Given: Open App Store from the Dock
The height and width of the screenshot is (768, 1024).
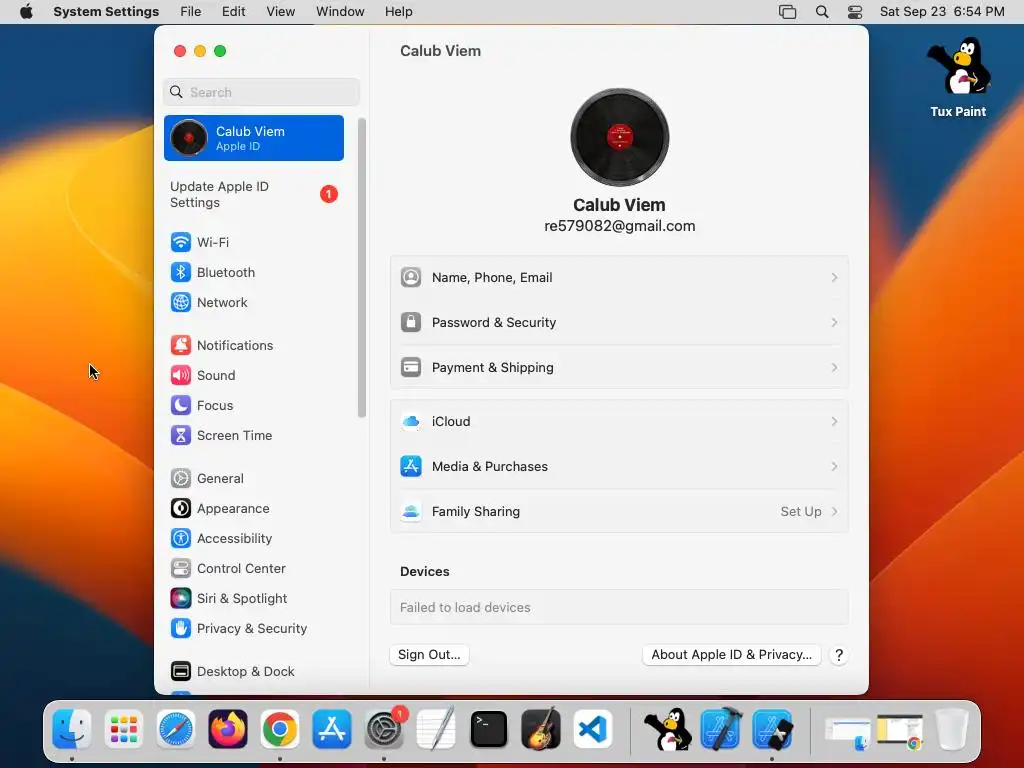Looking at the screenshot, I should point(332,729).
